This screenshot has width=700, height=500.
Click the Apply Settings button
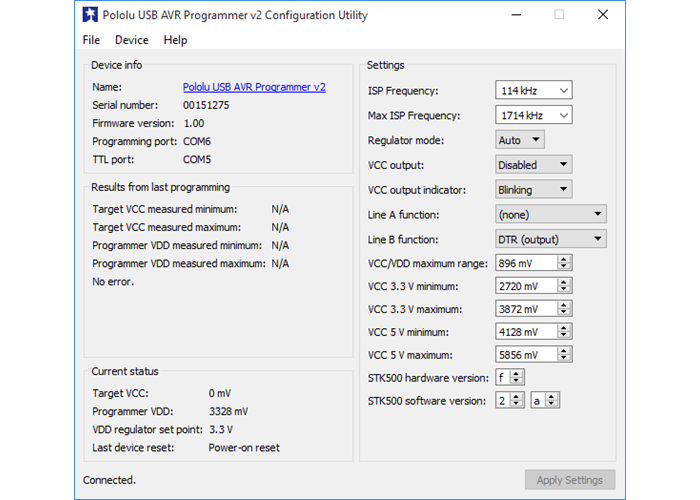(570, 480)
